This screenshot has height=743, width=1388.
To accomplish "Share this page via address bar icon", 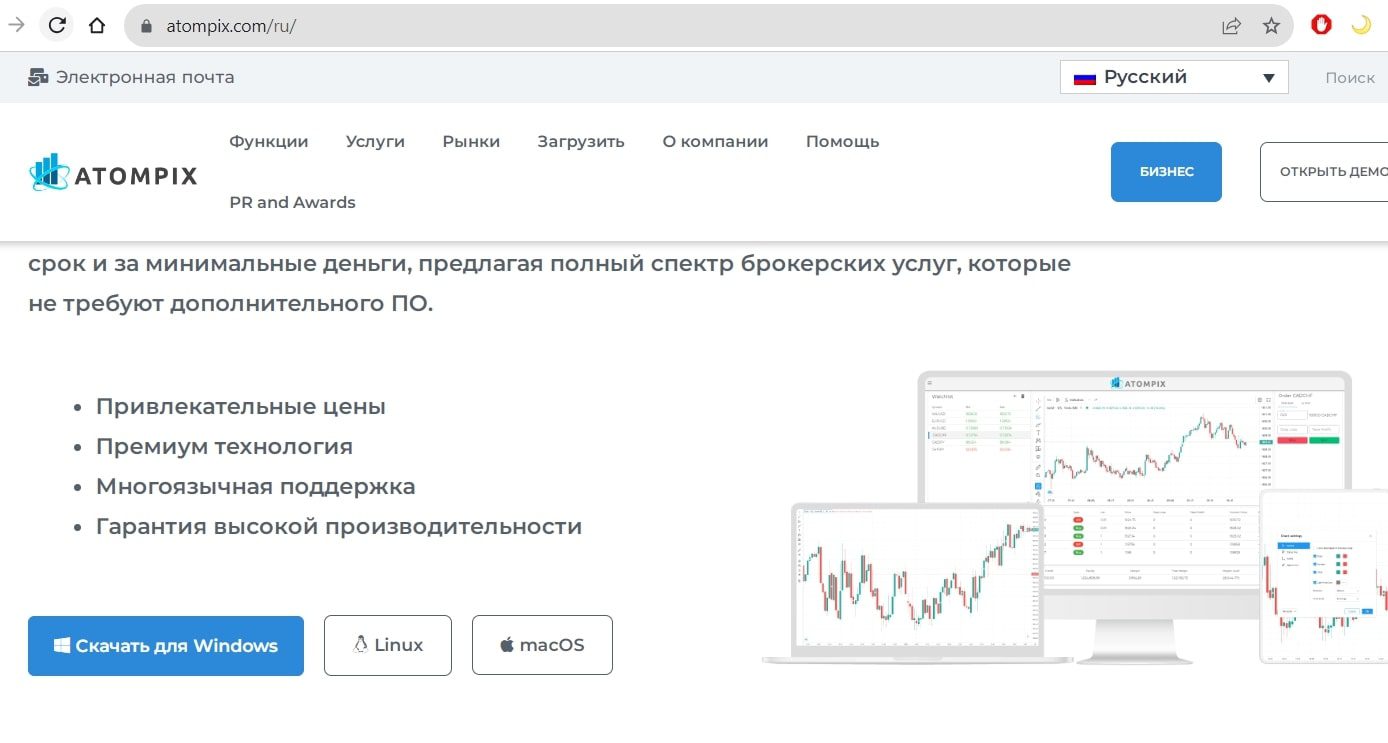I will coord(1231,26).
